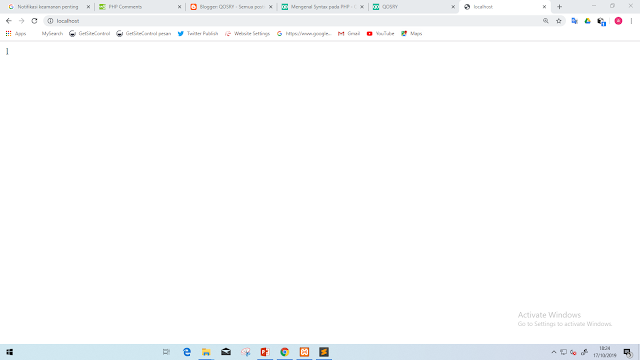
Task: Open the tray network status icon
Action: click(563, 352)
